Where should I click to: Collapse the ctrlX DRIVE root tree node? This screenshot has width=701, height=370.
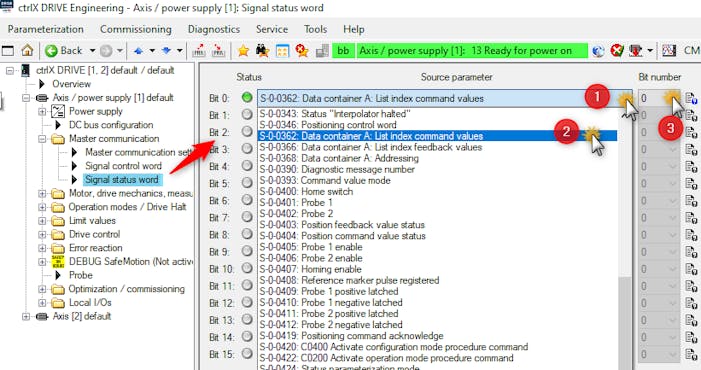point(10,71)
